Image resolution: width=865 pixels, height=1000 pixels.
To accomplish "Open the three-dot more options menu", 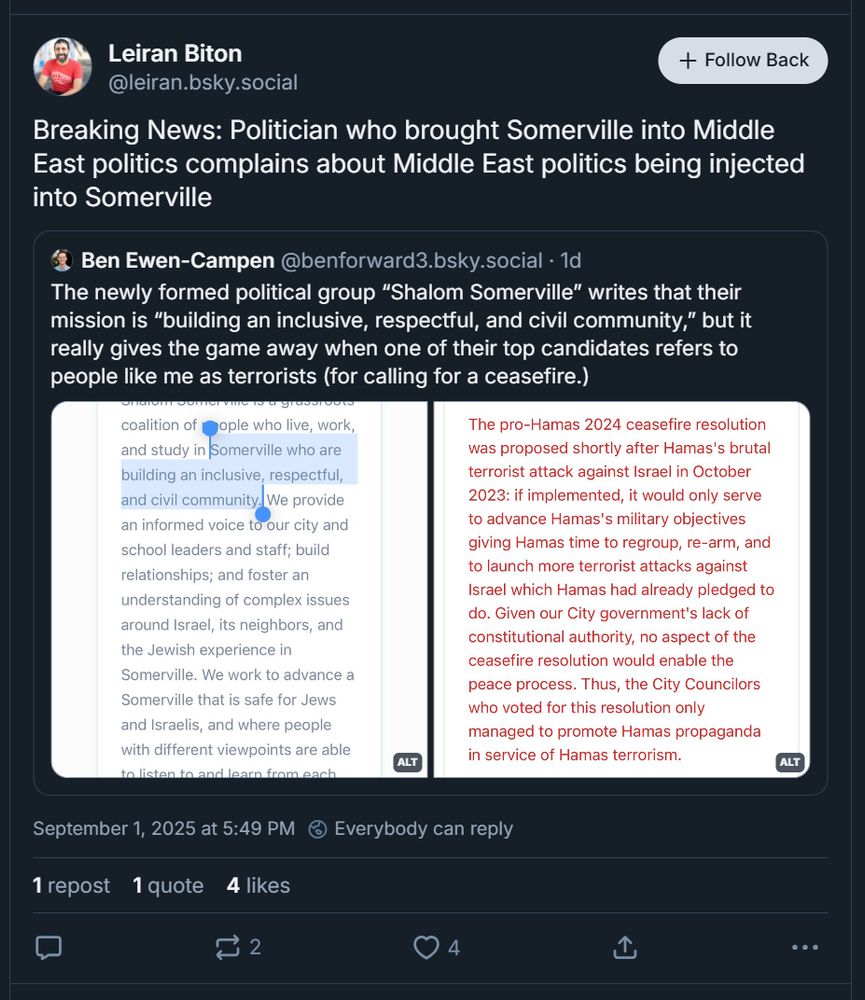I will click(x=803, y=947).
